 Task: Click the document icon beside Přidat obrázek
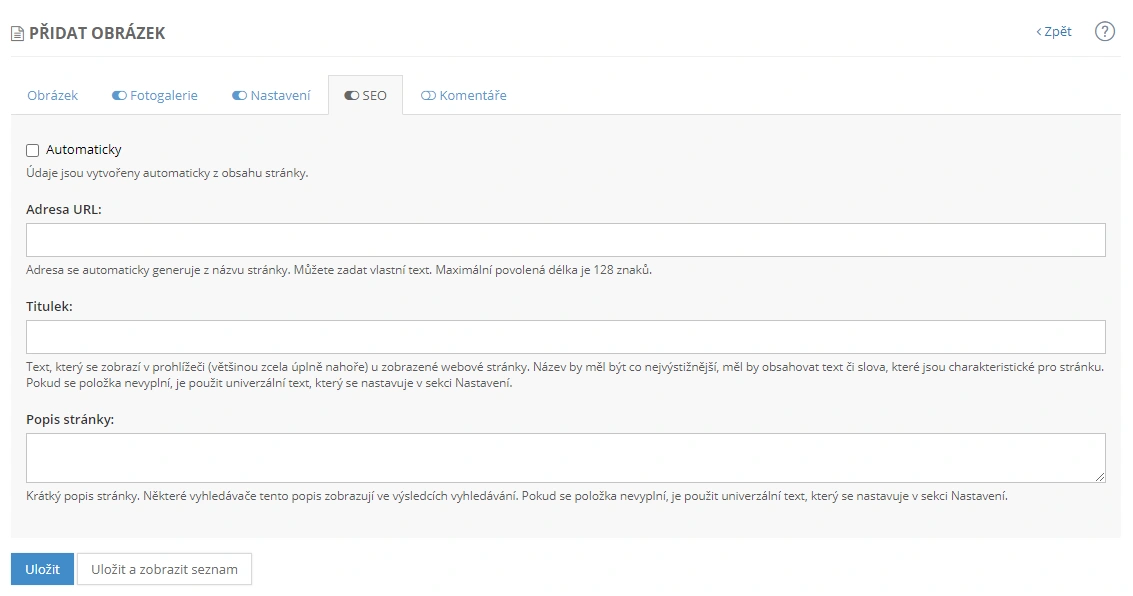17,34
